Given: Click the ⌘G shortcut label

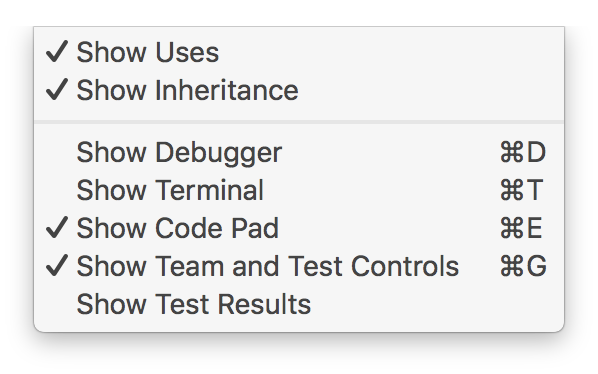Looking at the screenshot, I should point(523,266).
